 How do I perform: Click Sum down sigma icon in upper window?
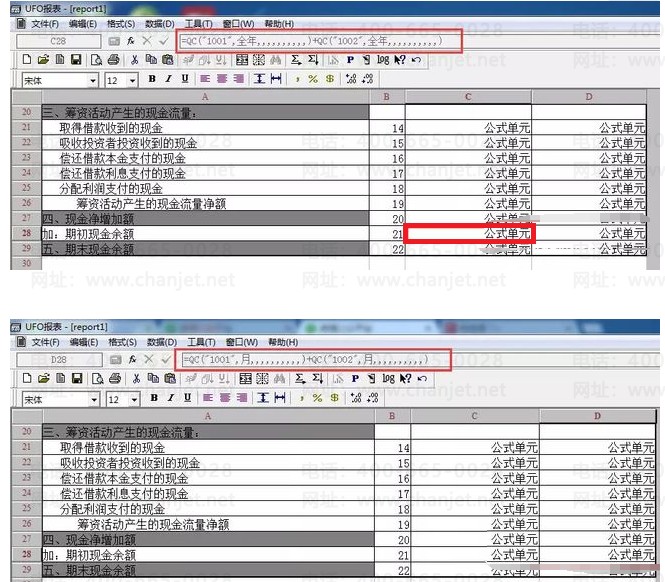313,60
